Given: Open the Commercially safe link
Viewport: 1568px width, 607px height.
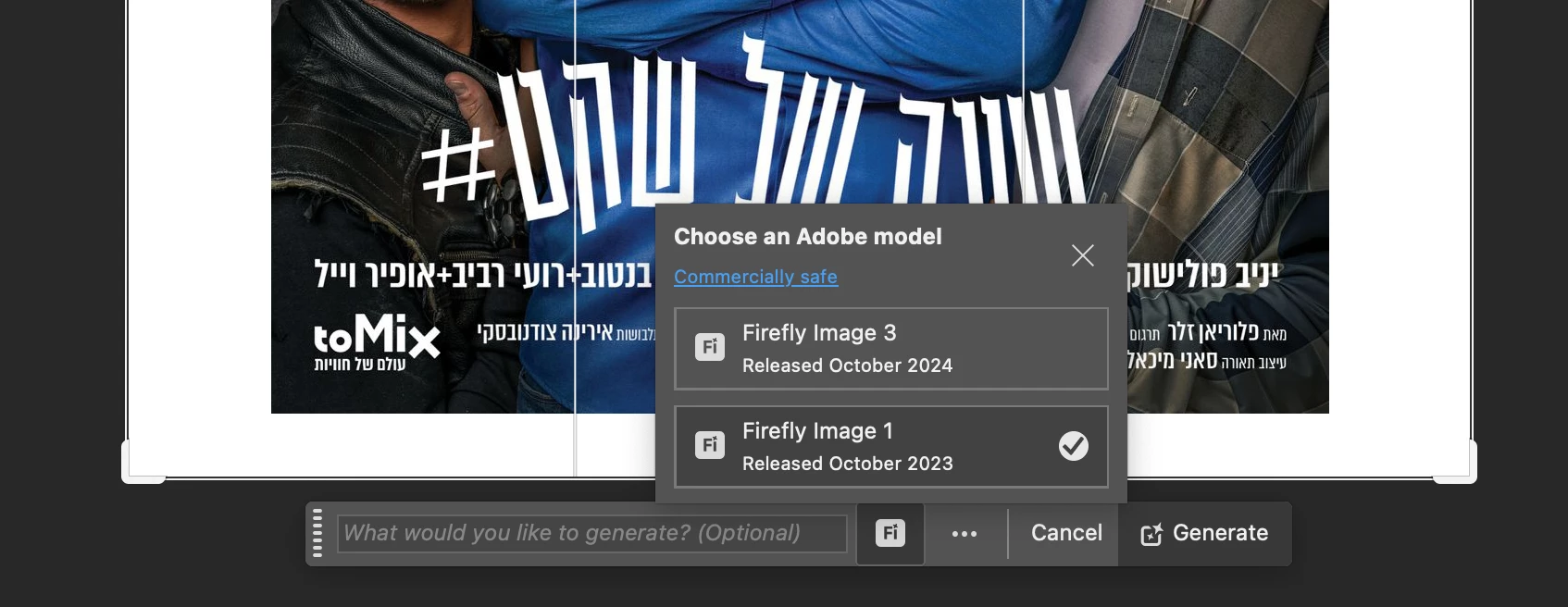Looking at the screenshot, I should coord(755,277).
